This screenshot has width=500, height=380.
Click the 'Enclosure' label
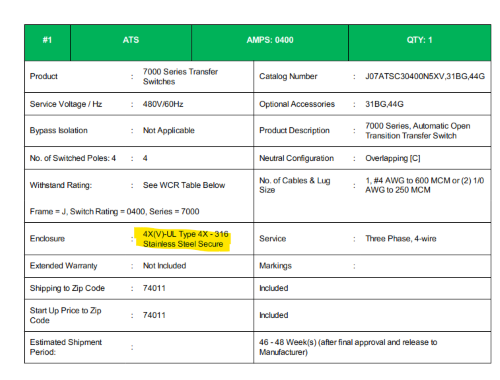(47, 239)
